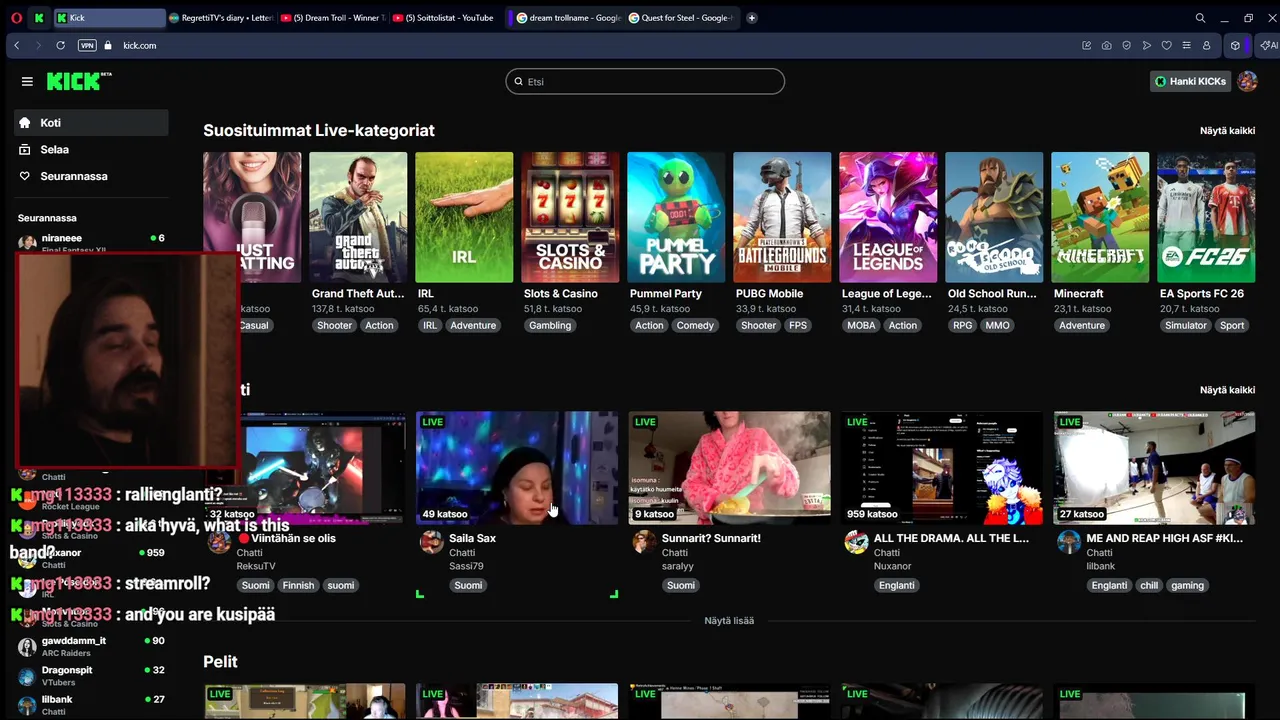This screenshot has width=1280, height=720.
Task: Open the Grand Theft Auto category card
Action: tap(358, 217)
